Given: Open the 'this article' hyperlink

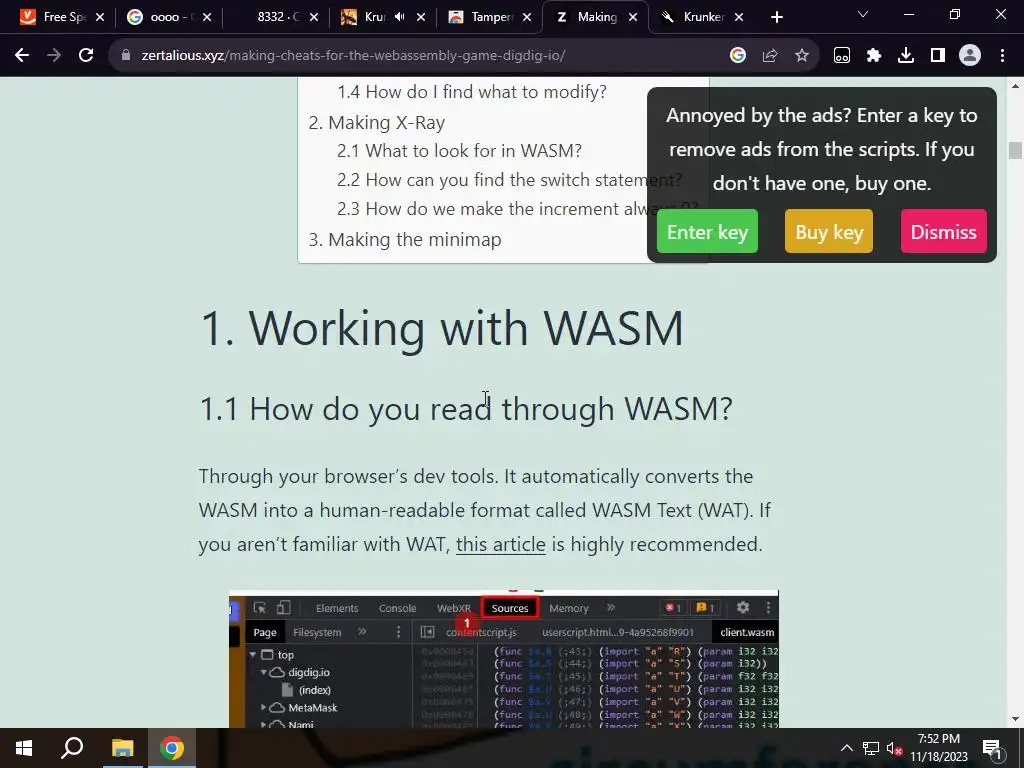Looking at the screenshot, I should [x=500, y=544].
